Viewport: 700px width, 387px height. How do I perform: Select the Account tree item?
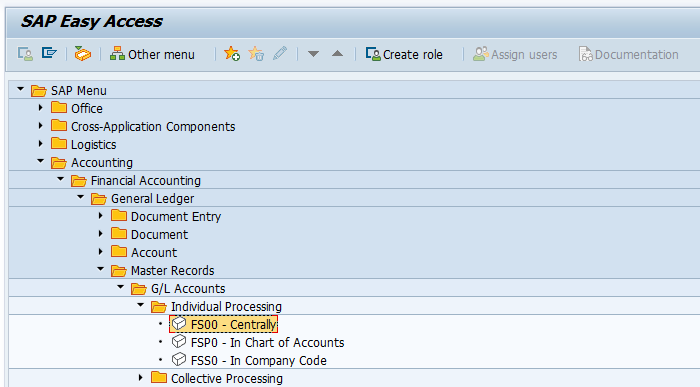154,253
